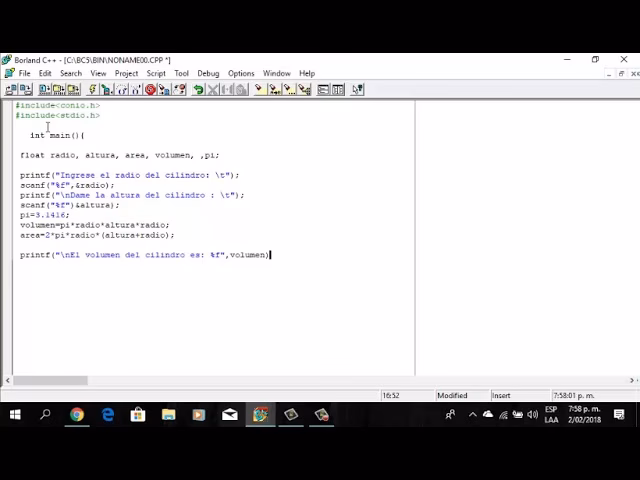Toggle breakpoint with the red circle icon

click(150, 89)
